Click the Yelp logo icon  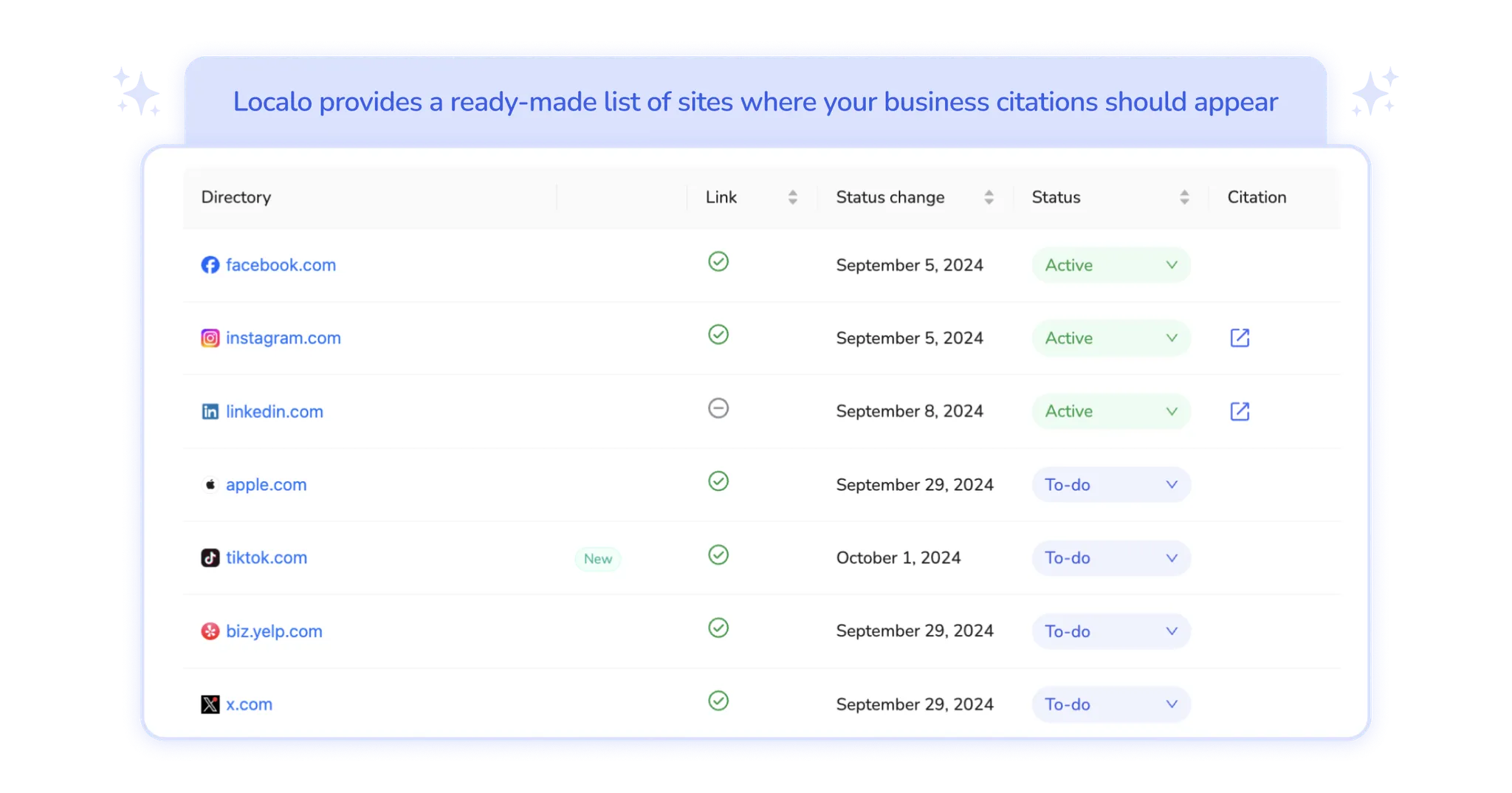coord(210,631)
